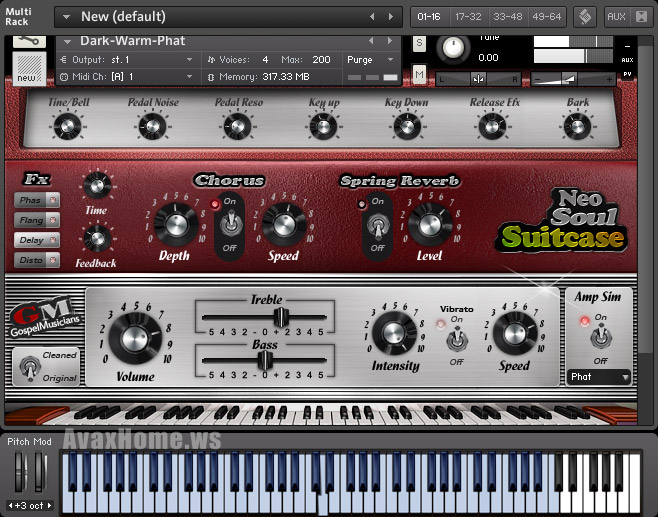Click the Bass slider handle
658x517 pixels.
[x=265, y=360]
